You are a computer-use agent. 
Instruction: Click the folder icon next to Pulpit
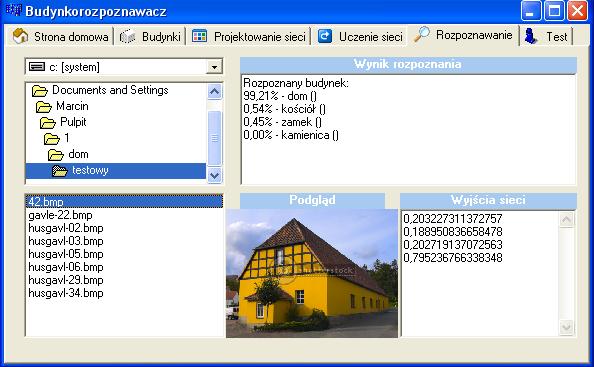(x=48, y=123)
